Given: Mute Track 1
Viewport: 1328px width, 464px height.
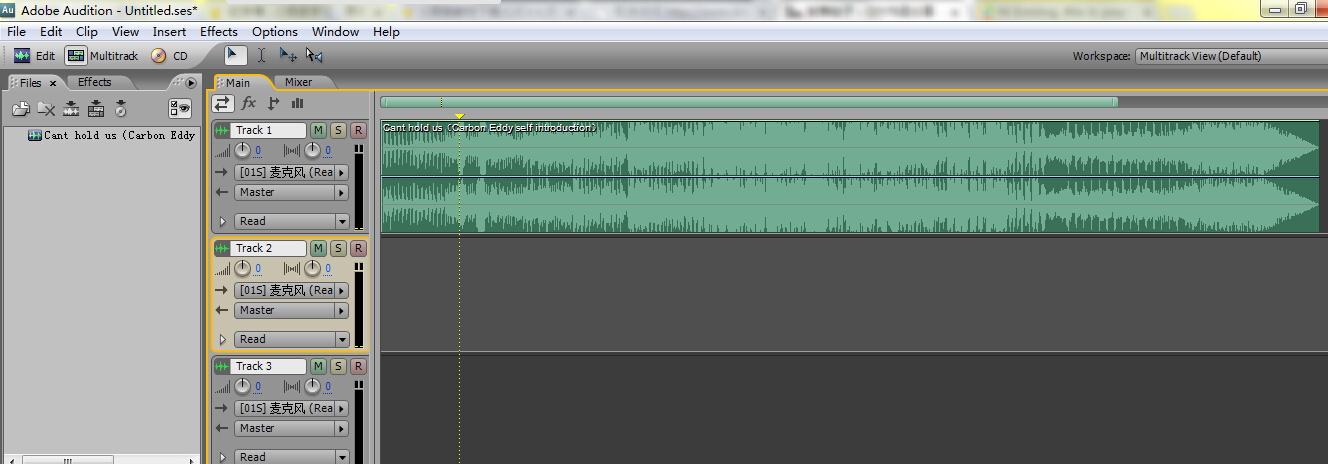Looking at the screenshot, I should tap(318, 130).
